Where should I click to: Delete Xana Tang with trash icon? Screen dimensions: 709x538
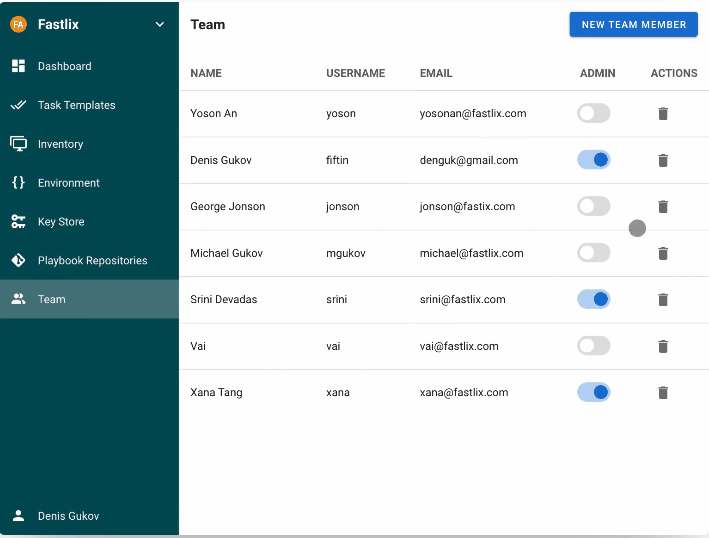coord(663,392)
